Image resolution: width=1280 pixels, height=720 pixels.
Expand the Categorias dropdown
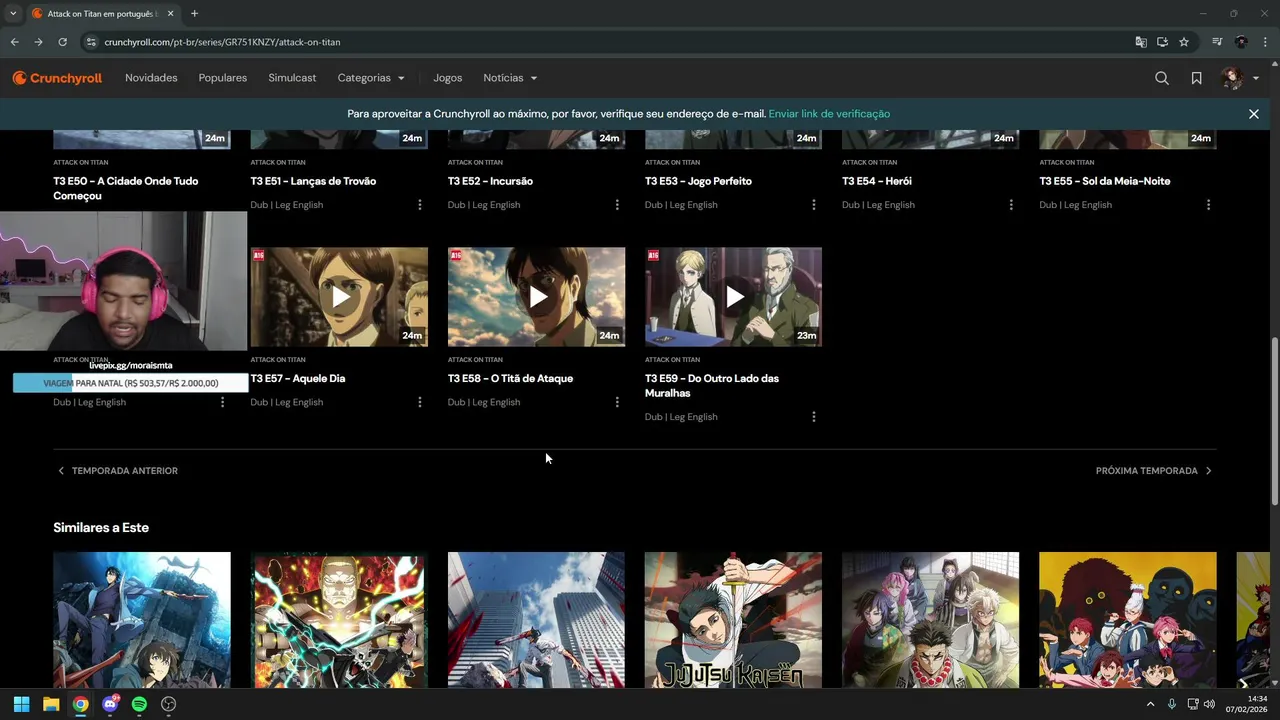point(371,78)
